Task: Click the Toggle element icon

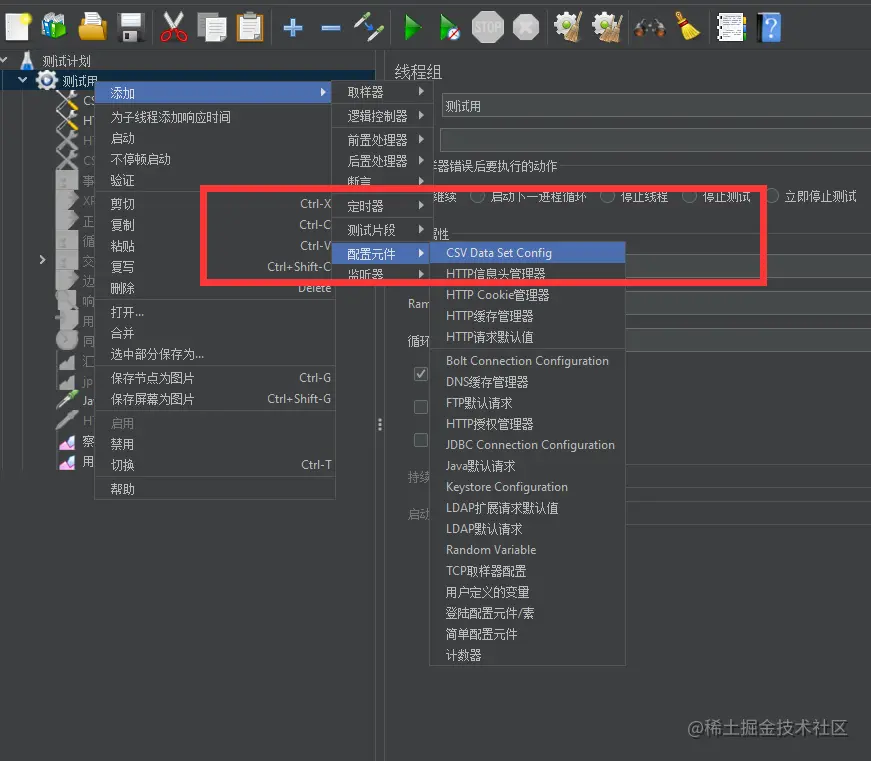Action: point(369,27)
